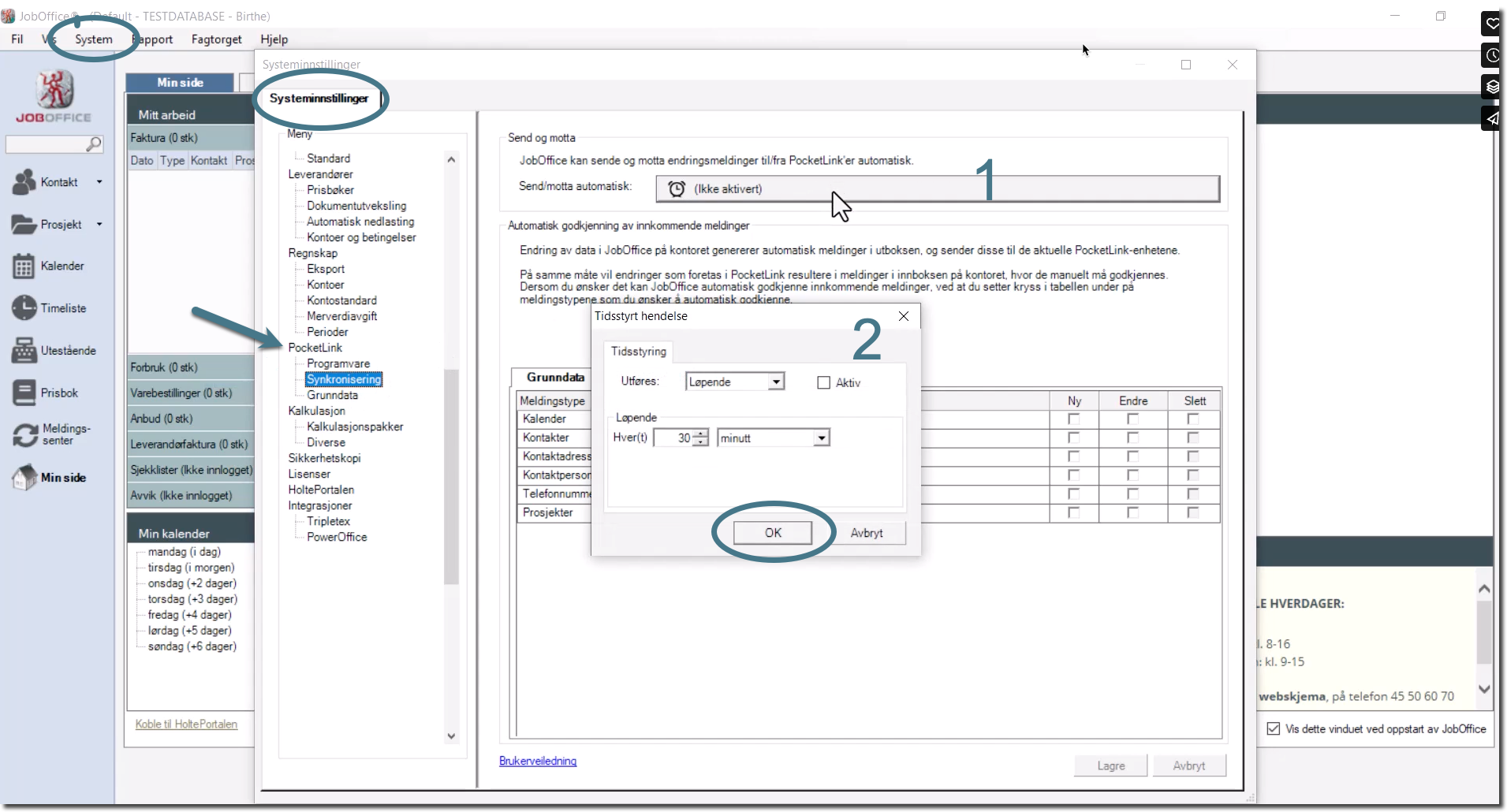Open the Fagtorget menu
1507x812 pixels.
click(217, 39)
